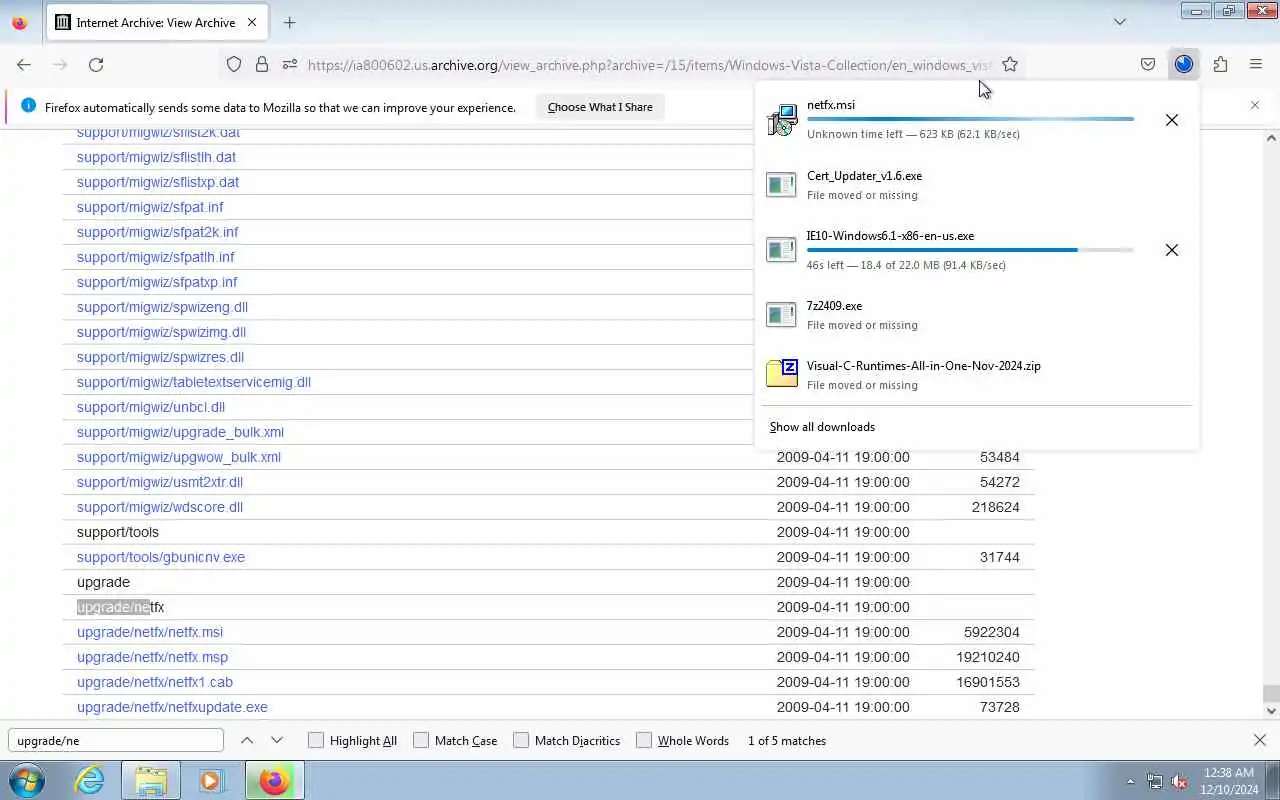Viewport: 1280px width, 800px height.
Task: Bookmark this page with star icon
Action: point(1010,64)
